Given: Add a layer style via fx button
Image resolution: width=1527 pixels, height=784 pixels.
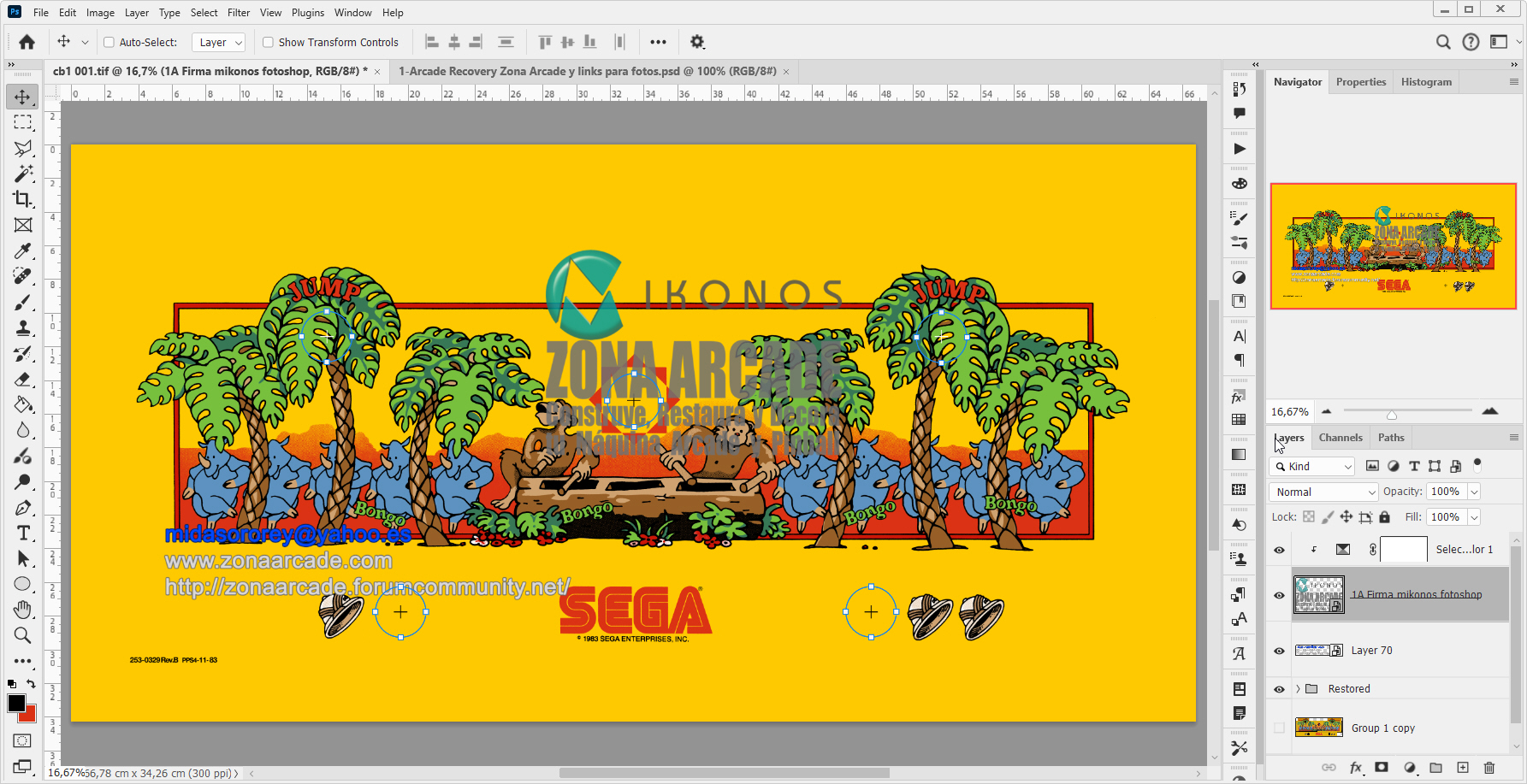Looking at the screenshot, I should (x=1356, y=768).
